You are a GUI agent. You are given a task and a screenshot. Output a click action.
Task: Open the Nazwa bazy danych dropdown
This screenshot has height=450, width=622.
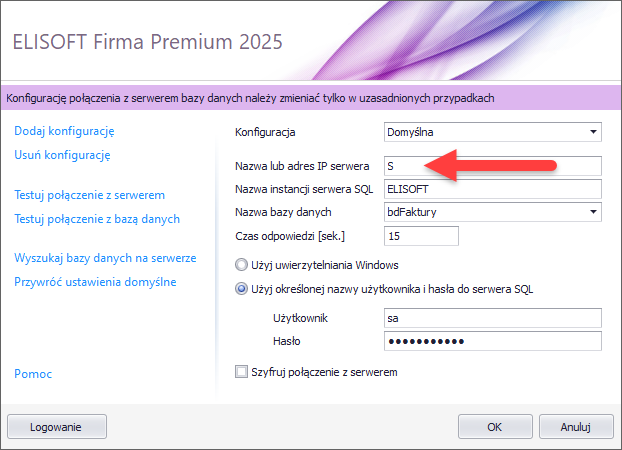coord(593,212)
